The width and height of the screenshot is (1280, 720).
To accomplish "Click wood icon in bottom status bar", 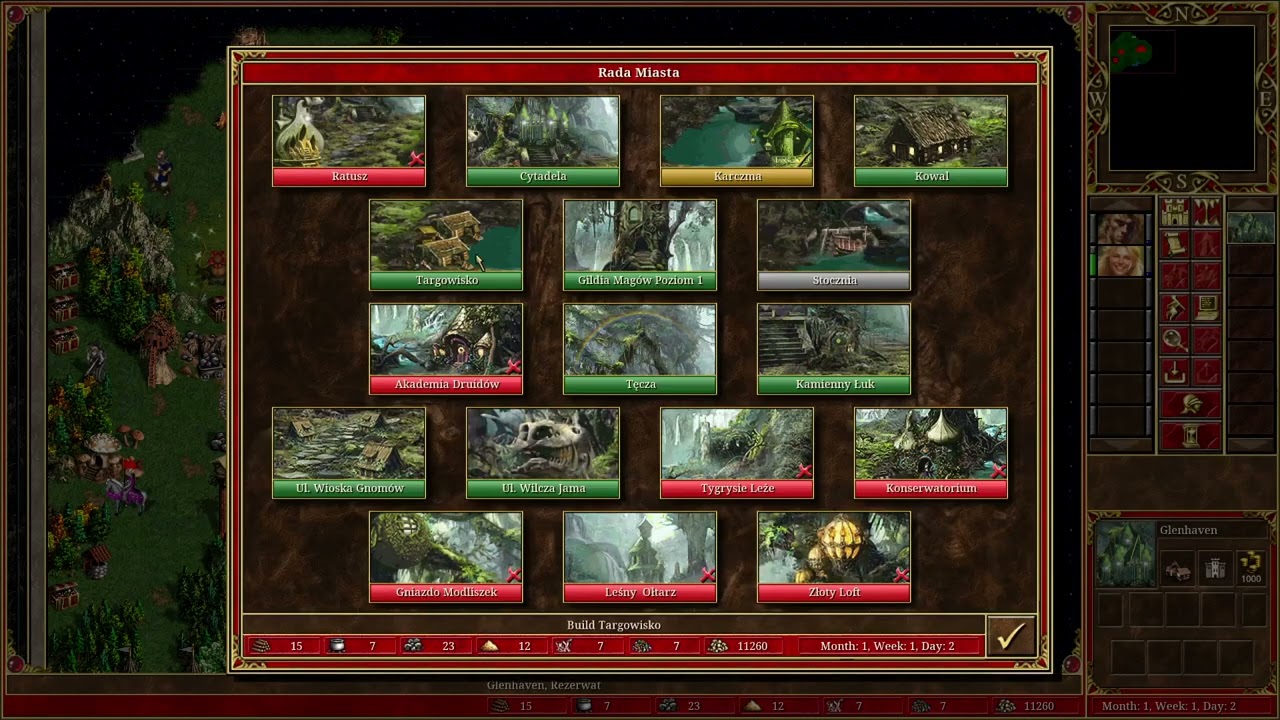I will click(x=498, y=706).
